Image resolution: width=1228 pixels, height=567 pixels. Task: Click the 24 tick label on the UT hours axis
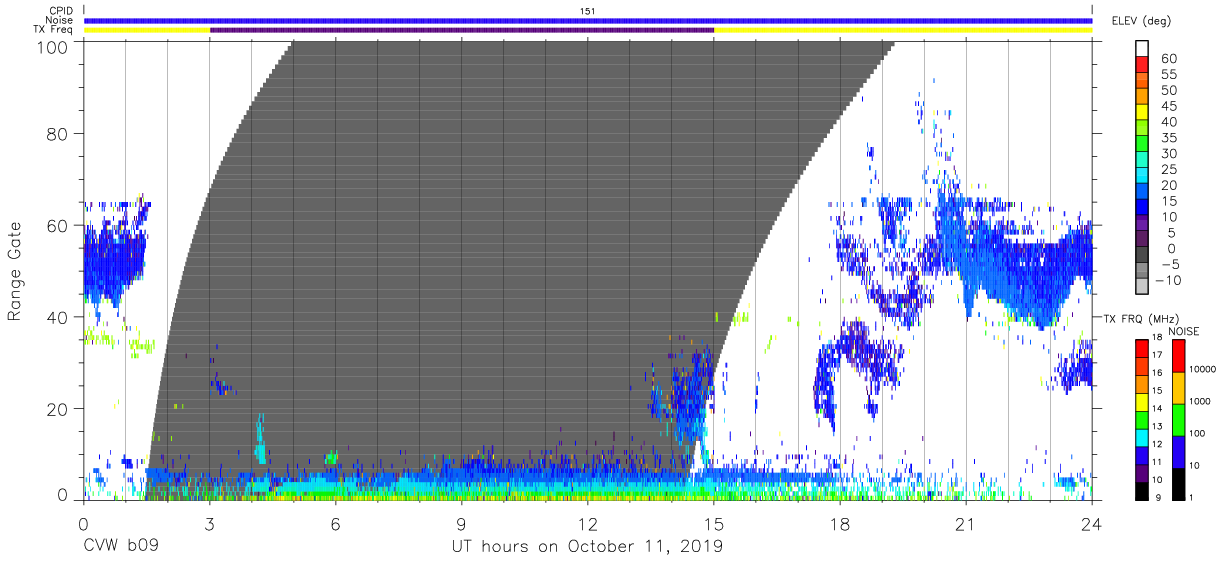pos(1092,522)
